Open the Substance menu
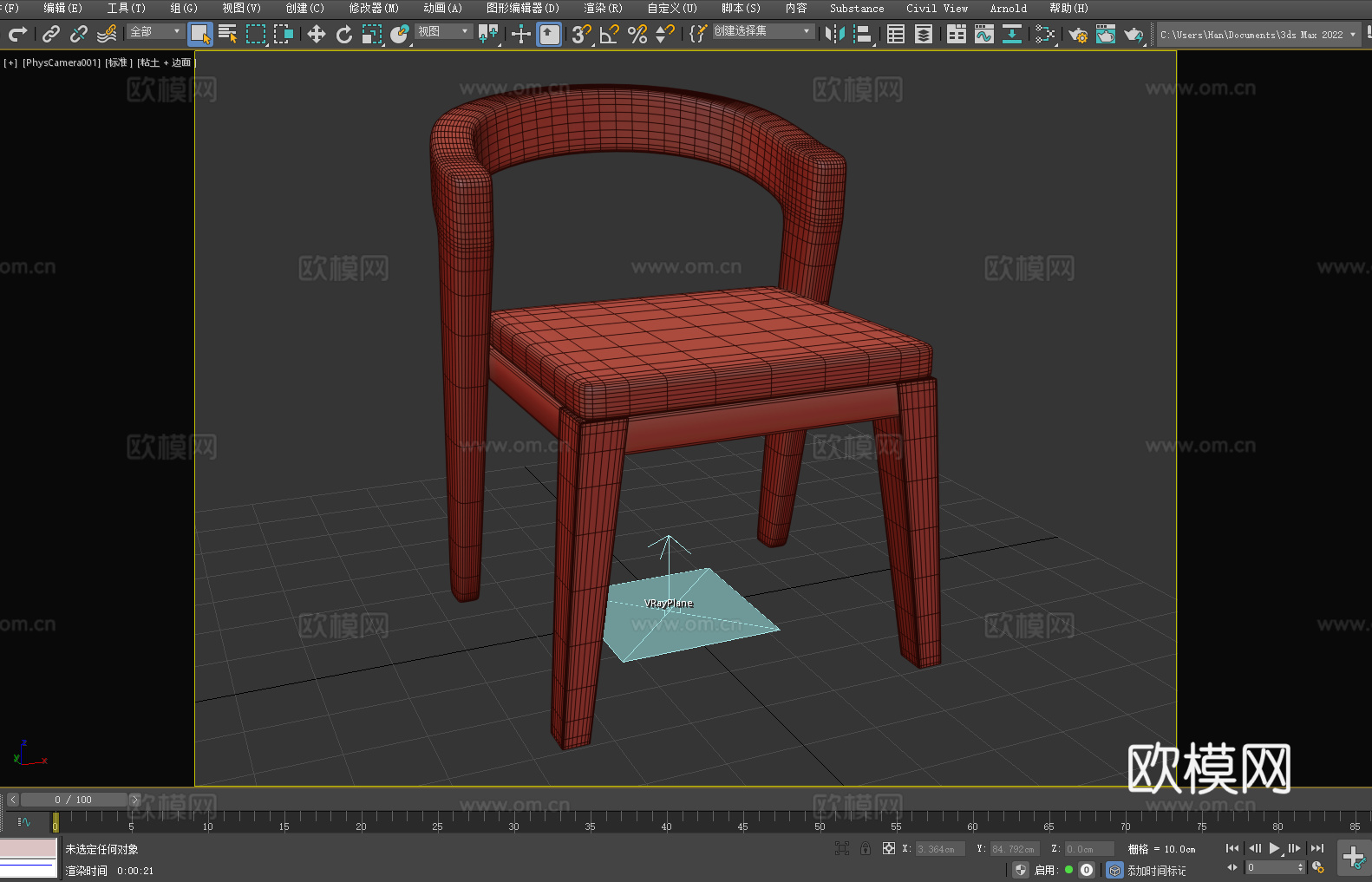Viewport: 1372px width, 882px height. [857, 8]
